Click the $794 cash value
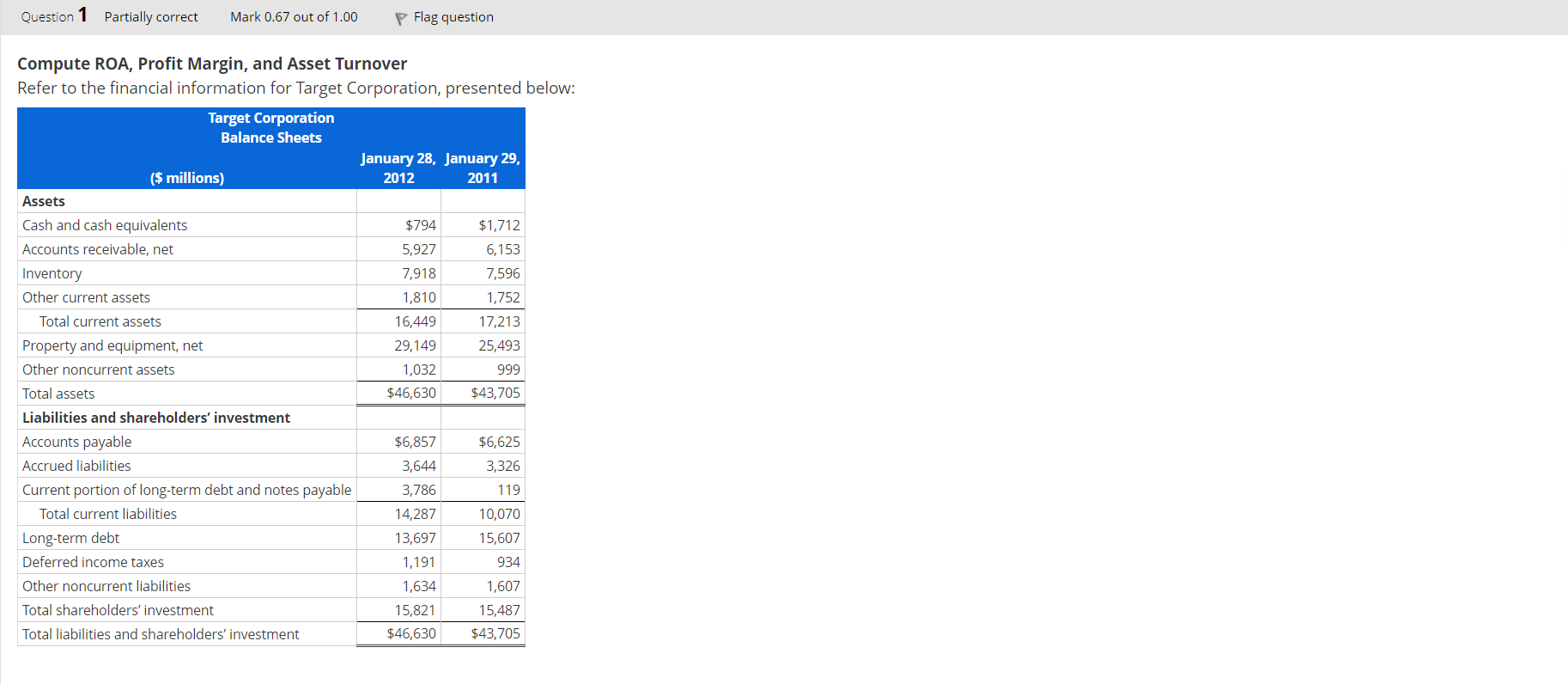 [421, 225]
